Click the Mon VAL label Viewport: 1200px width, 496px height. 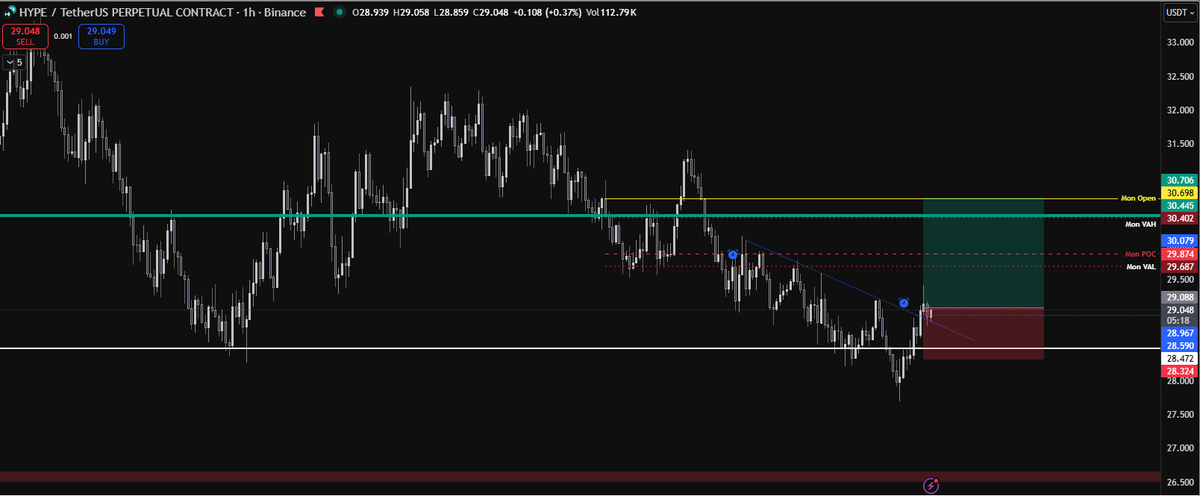coord(1141,267)
